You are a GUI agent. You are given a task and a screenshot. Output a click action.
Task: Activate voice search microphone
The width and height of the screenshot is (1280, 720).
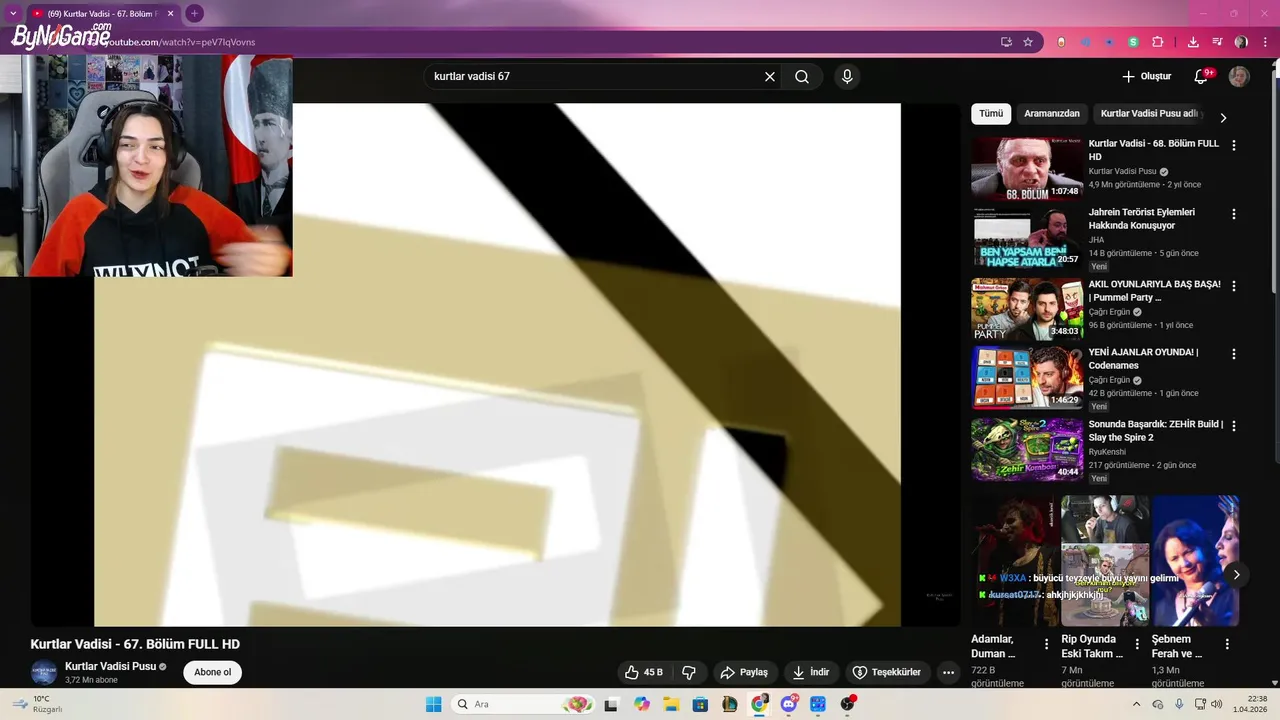point(847,77)
